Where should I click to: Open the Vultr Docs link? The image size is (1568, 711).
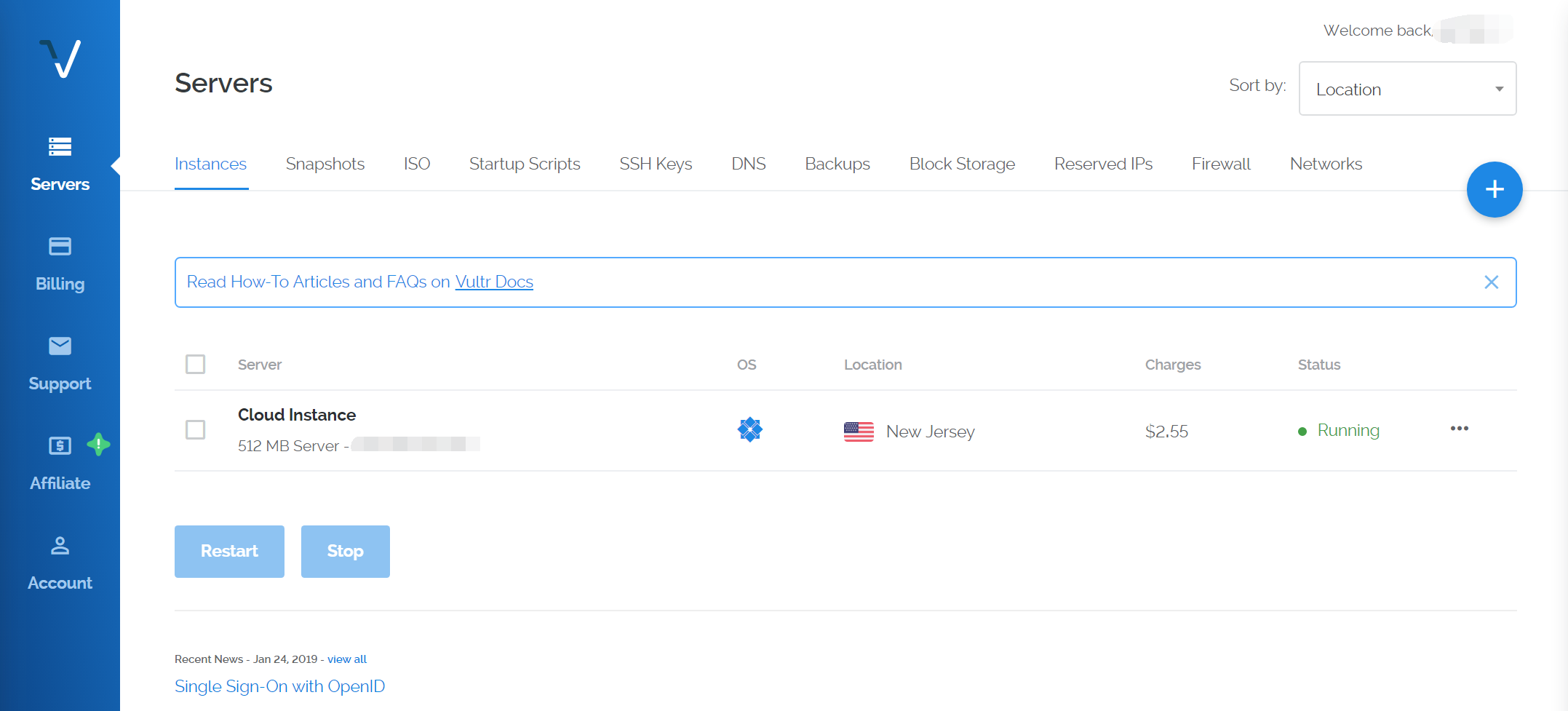(x=494, y=282)
